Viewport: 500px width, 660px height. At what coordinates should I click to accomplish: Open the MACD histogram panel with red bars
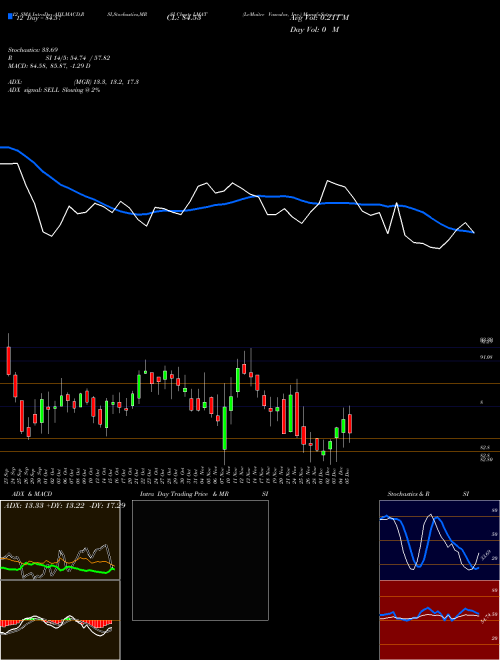(60, 620)
